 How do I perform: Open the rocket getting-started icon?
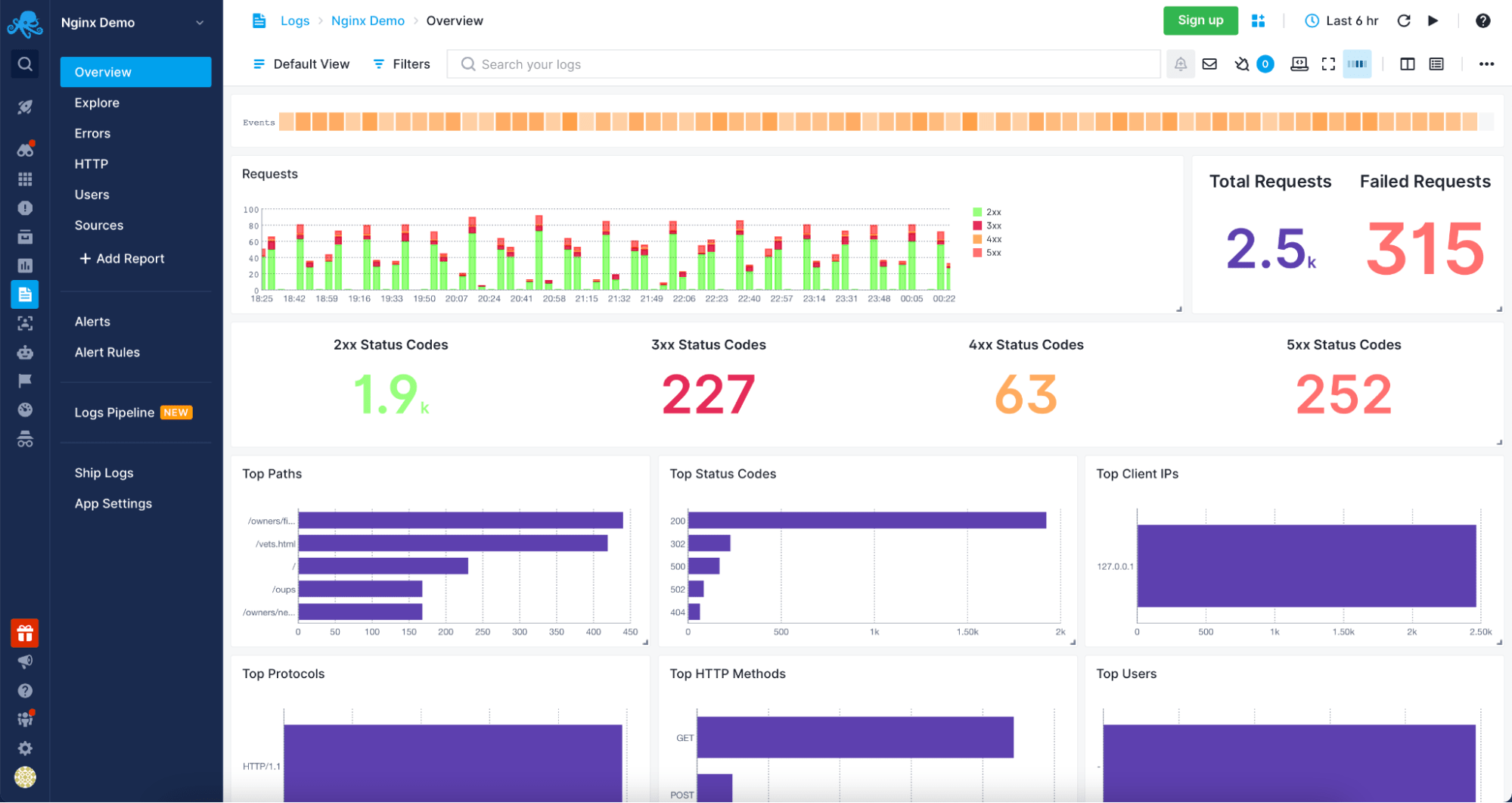(25, 107)
